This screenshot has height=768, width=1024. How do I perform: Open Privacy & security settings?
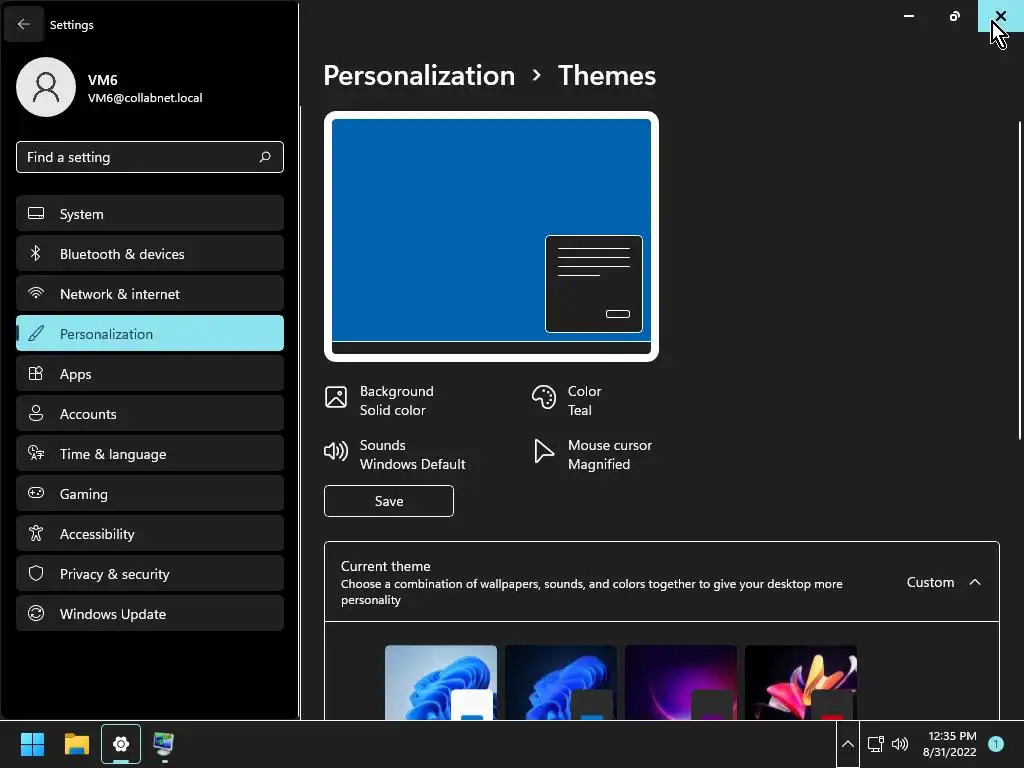[x=150, y=573]
